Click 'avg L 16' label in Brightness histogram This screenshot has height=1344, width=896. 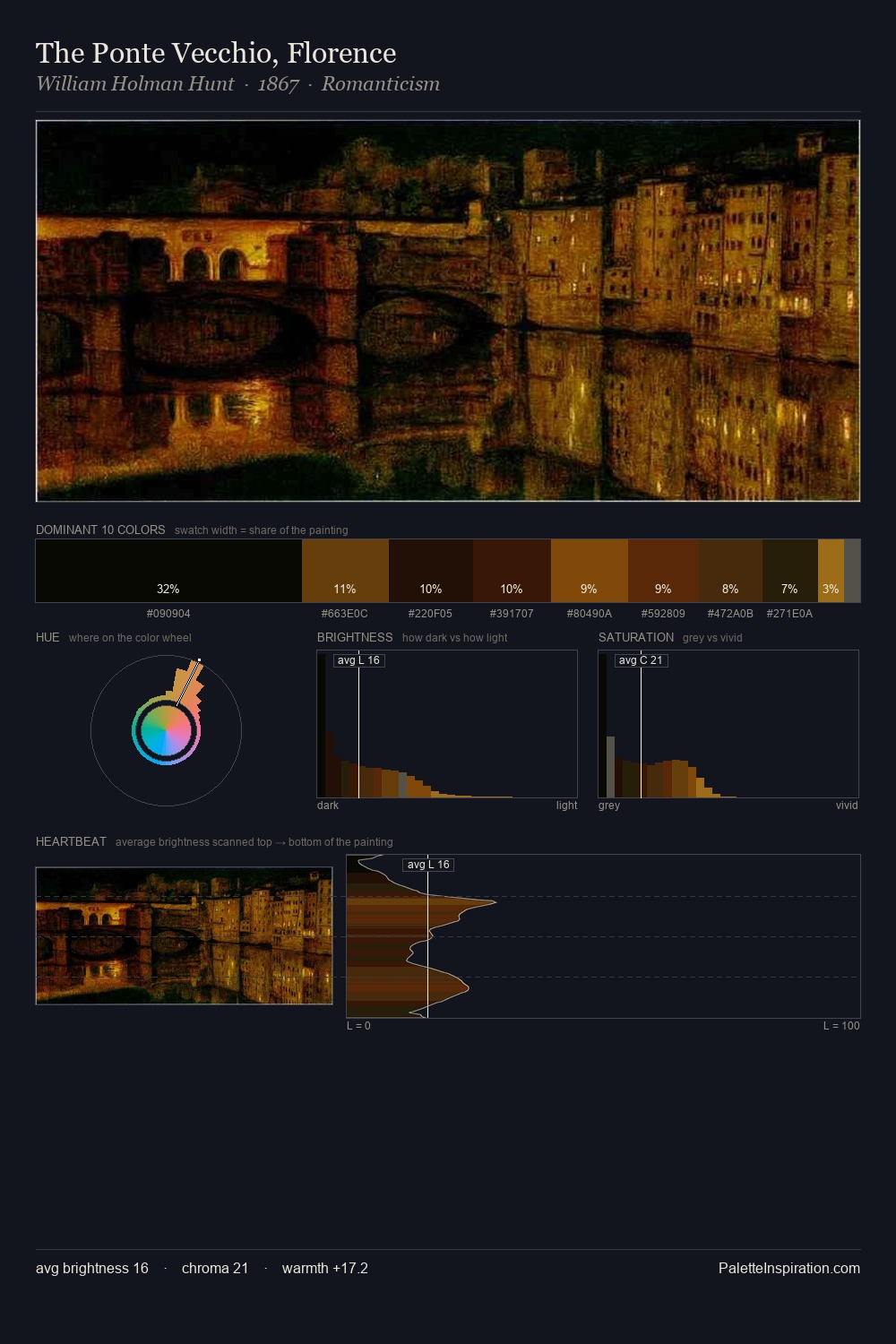pos(358,660)
